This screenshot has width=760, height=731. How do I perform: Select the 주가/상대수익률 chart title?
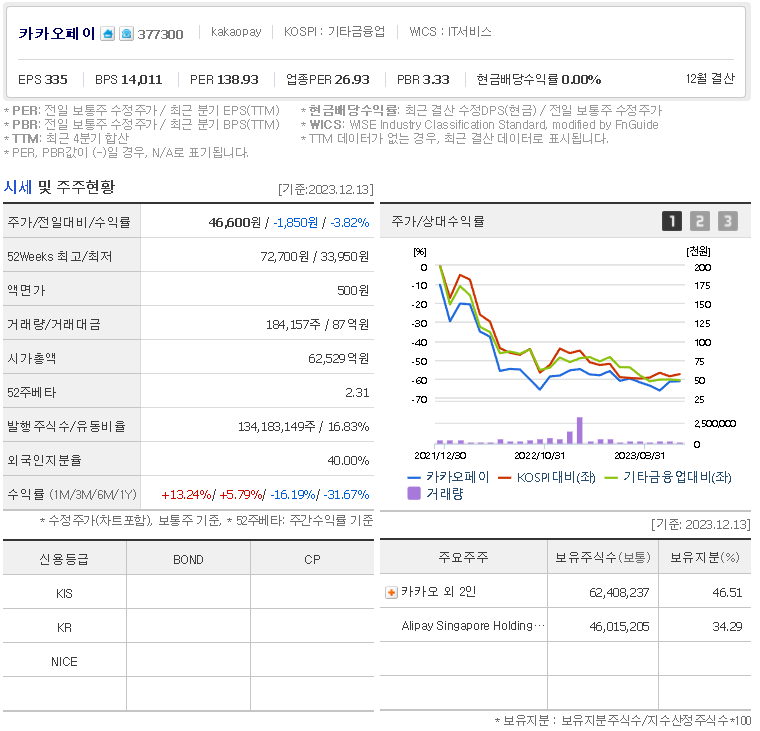click(x=438, y=222)
